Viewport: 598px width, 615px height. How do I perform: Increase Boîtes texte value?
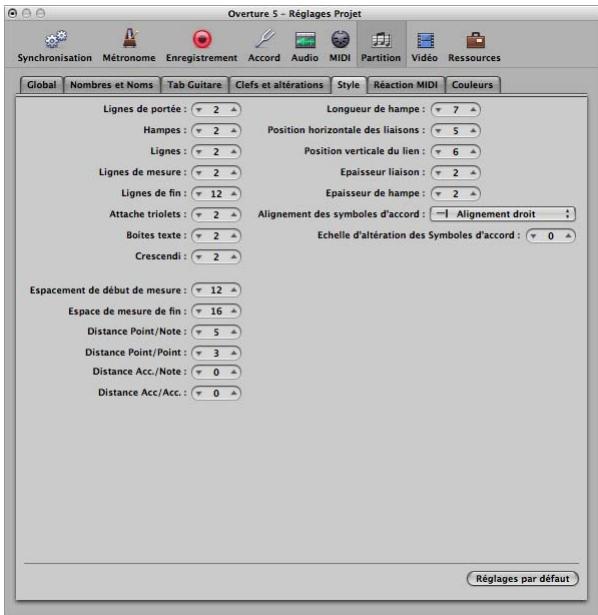pyautogui.click(x=234, y=236)
